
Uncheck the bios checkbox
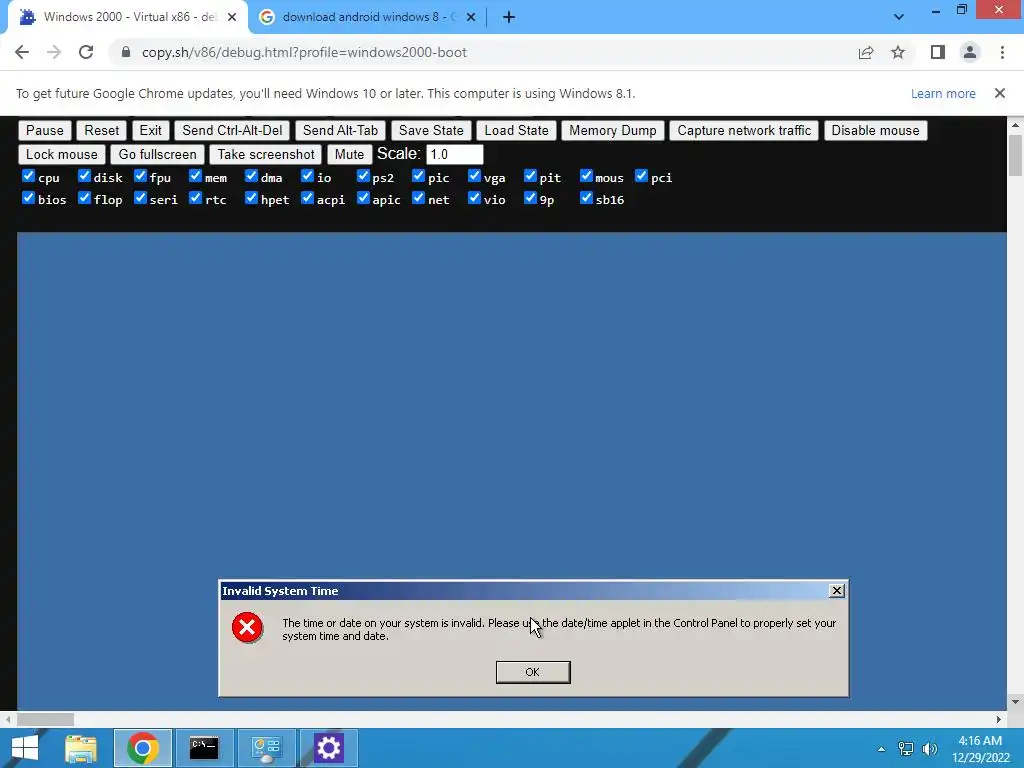coord(28,197)
